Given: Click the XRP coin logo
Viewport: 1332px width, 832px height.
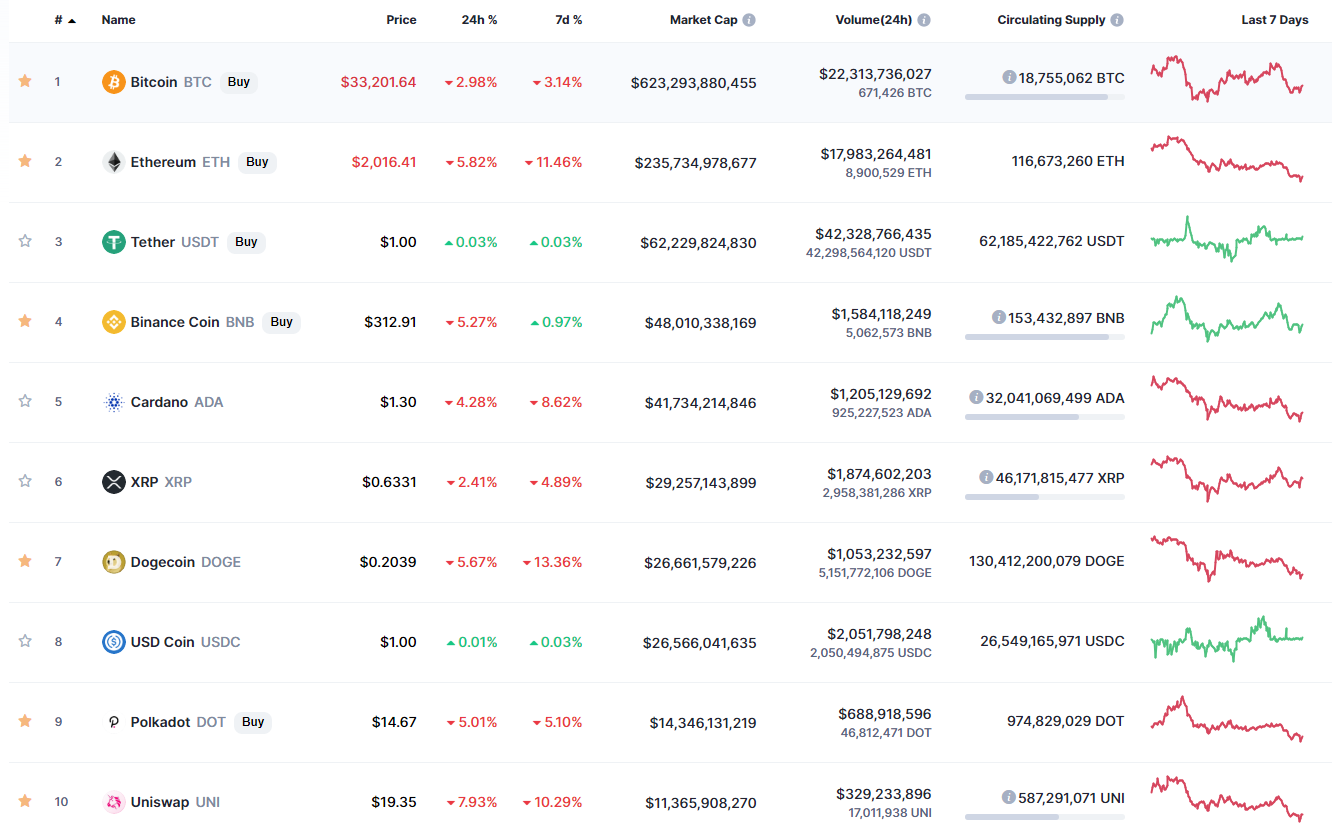Looking at the screenshot, I should coord(114,482).
